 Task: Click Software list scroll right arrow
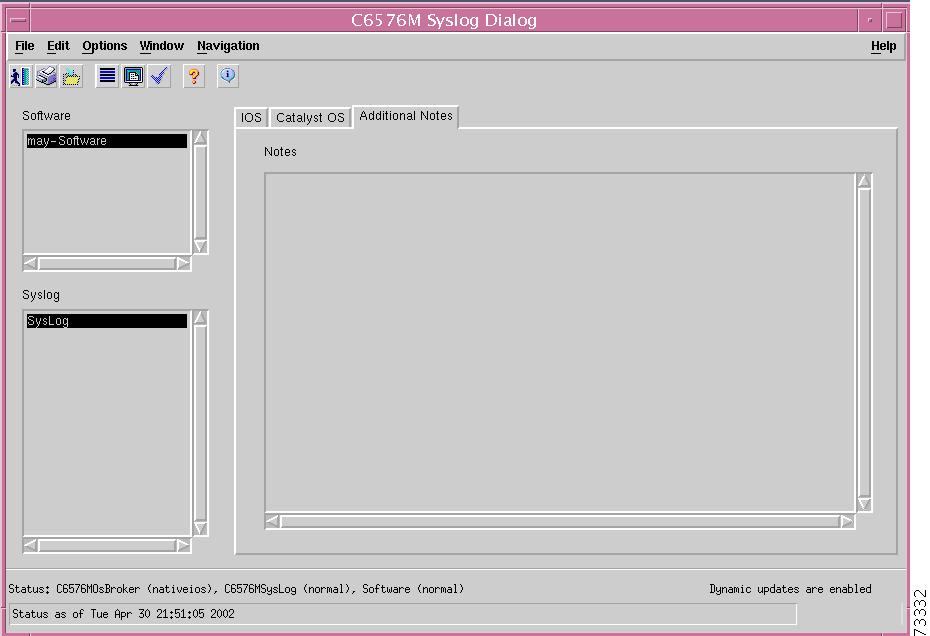183,263
